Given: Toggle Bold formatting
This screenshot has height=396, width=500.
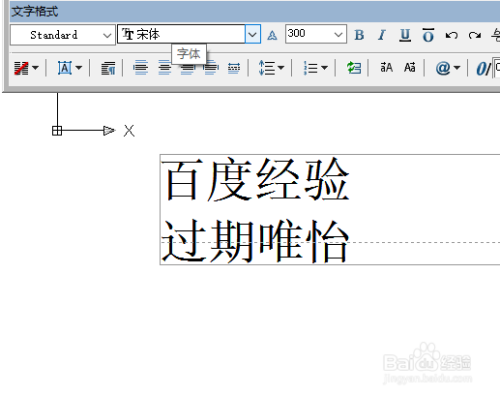Looking at the screenshot, I should [359, 35].
